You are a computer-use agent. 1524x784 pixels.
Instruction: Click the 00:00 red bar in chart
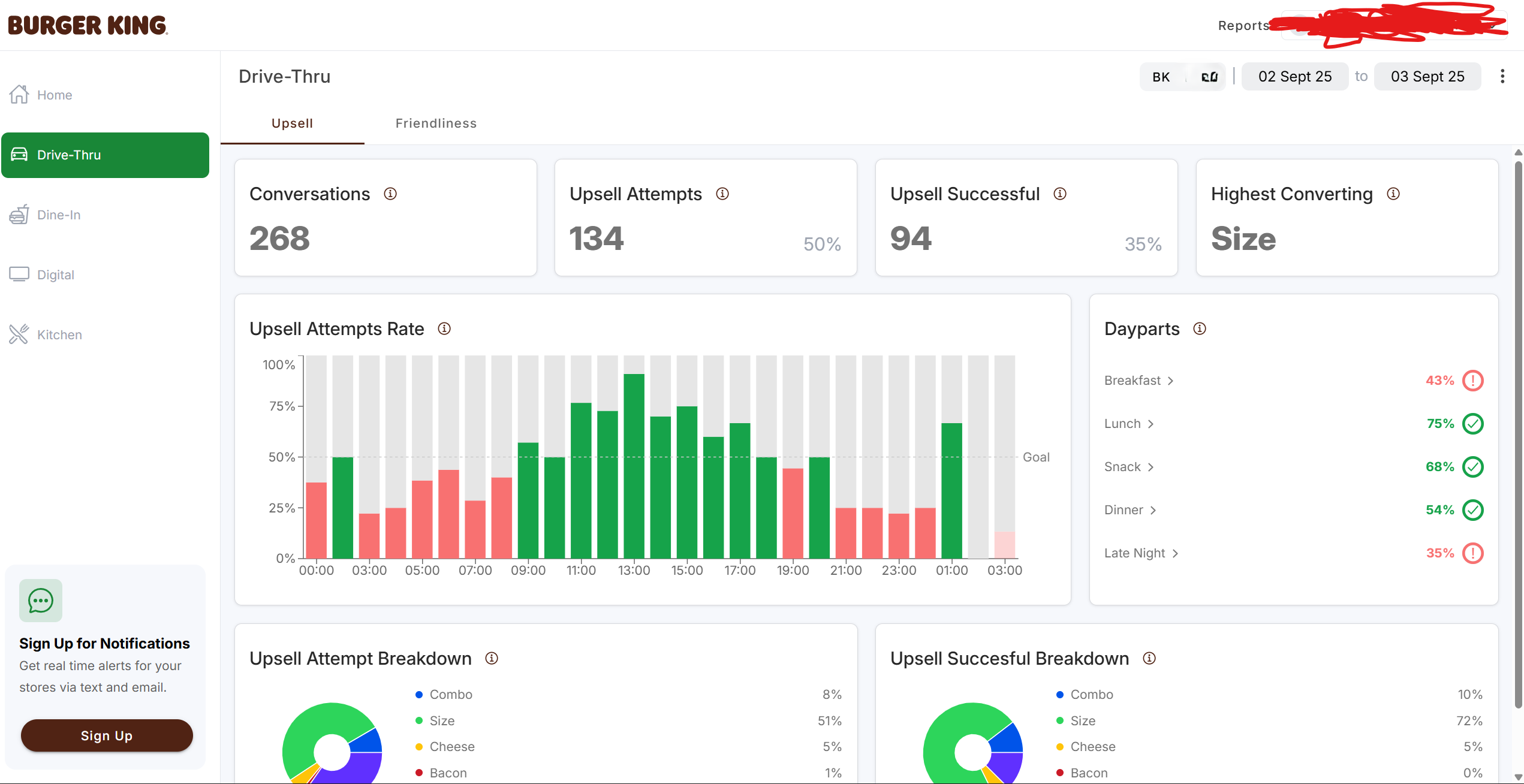[x=316, y=520]
